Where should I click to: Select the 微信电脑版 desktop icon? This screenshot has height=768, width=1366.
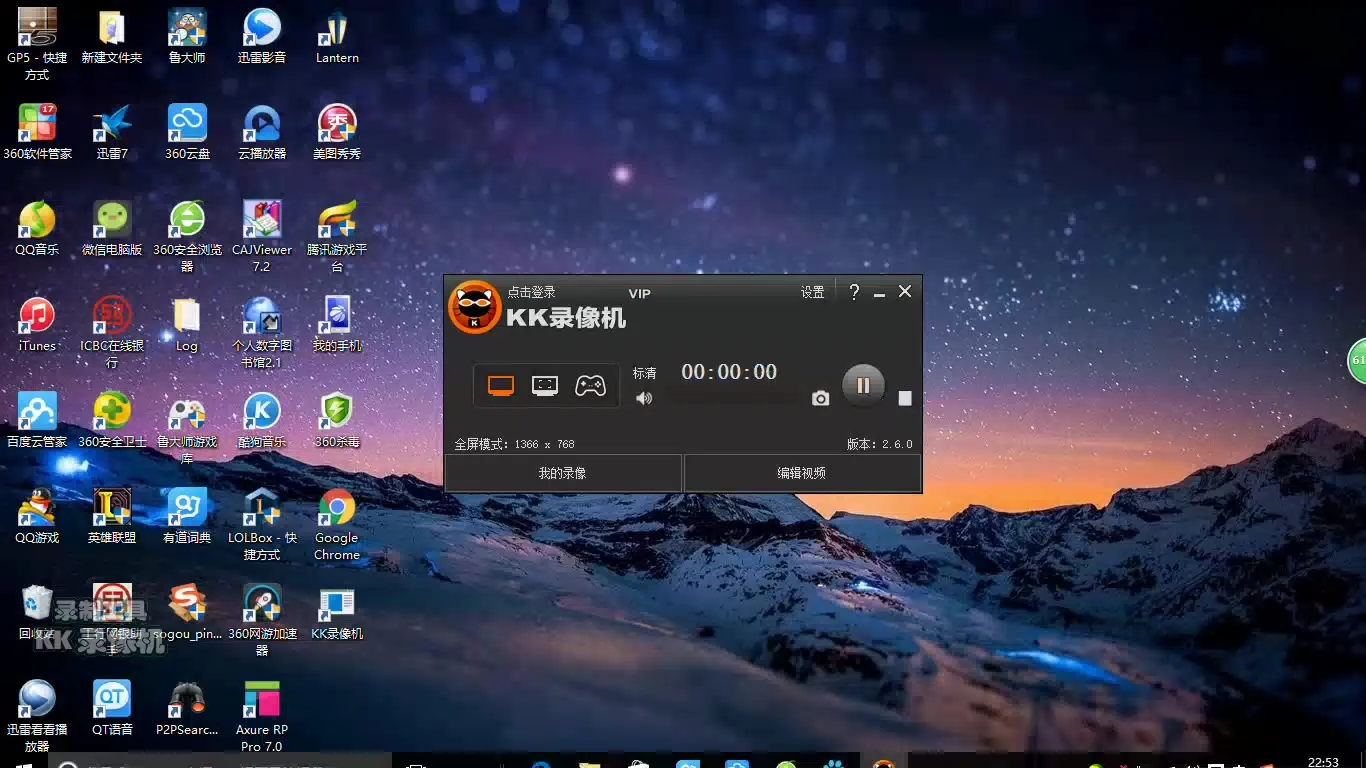[x=112, y=228]
